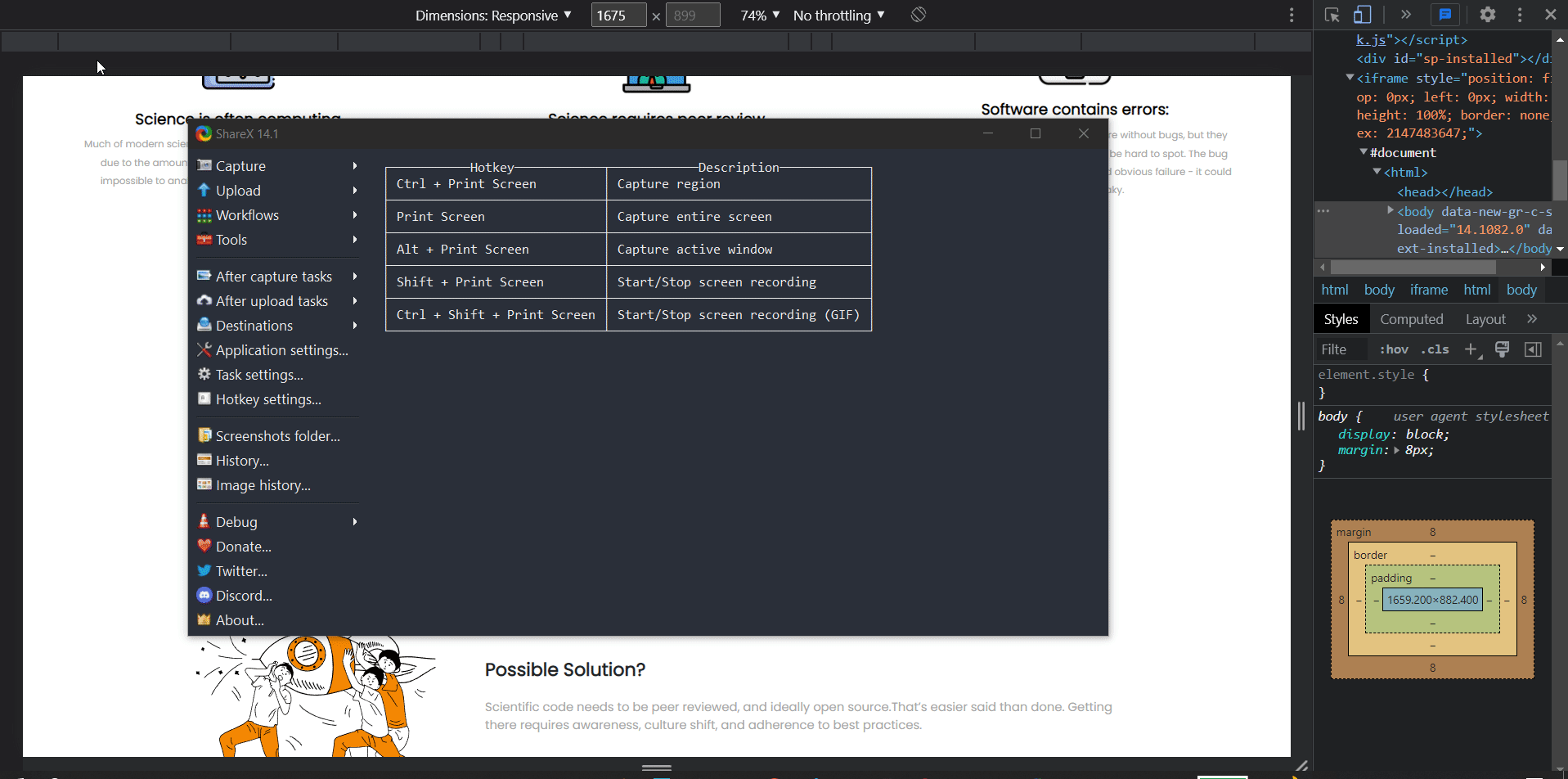Image resolution: width=1568 pixels, height=779 pixels.
Task: Toggle the computed styles sidebar icon
Action: [1533, 349]
